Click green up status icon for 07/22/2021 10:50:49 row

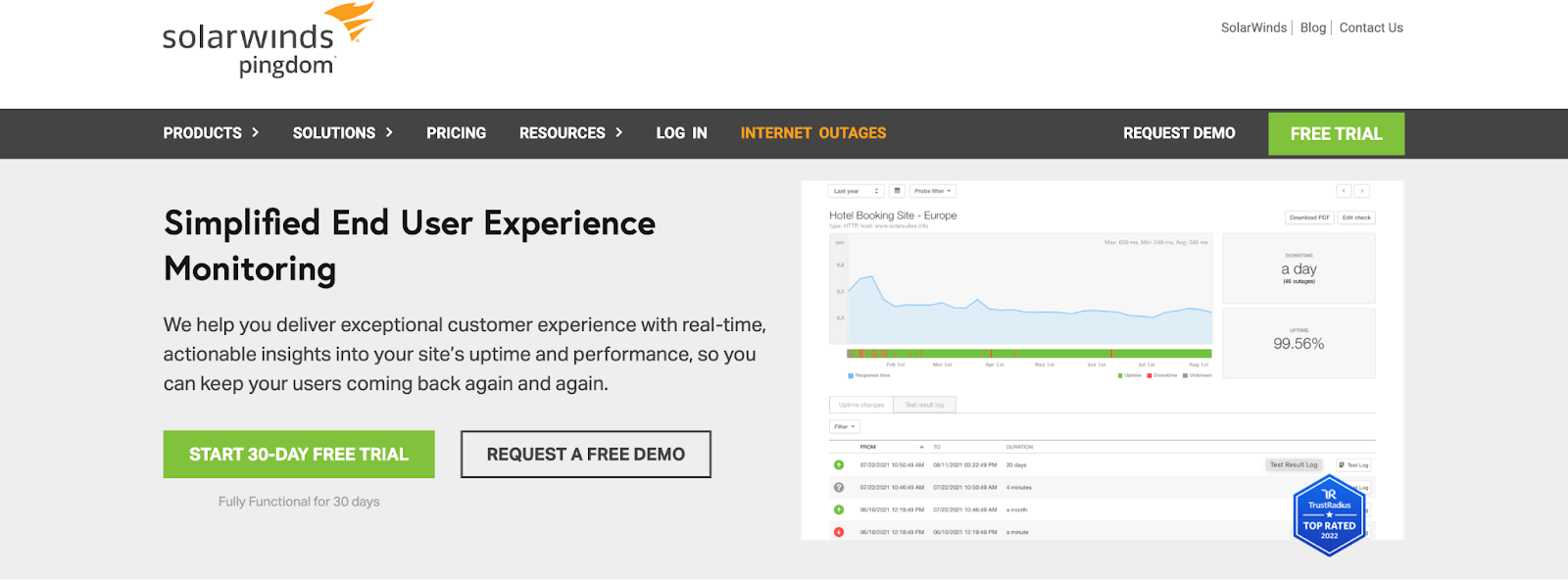(x=839, y=465)
